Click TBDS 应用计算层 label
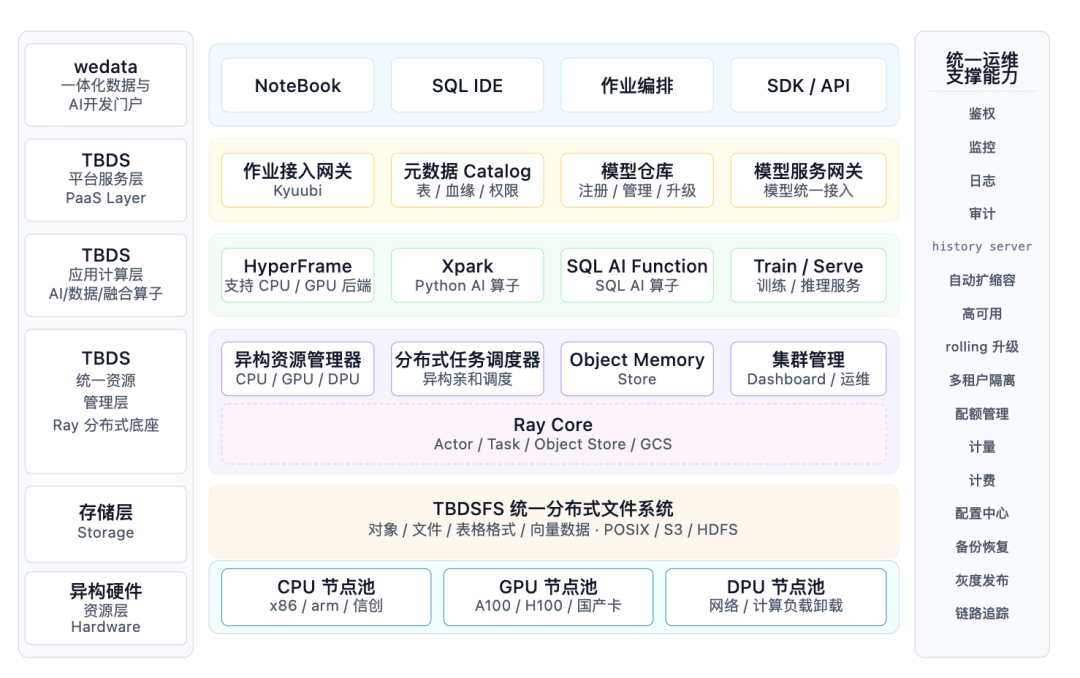Viewport: 1080px width, 678px height. click(105, 275)
